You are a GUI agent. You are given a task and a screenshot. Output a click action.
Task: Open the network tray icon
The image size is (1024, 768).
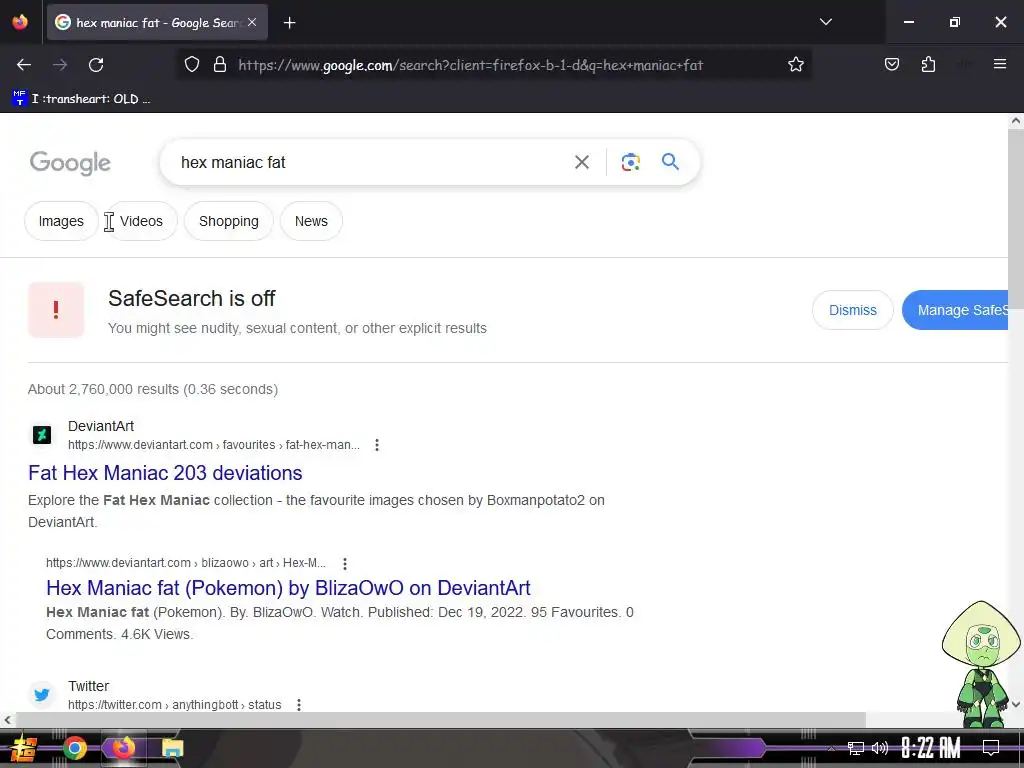pyautogui.click(x=856, y=748)
